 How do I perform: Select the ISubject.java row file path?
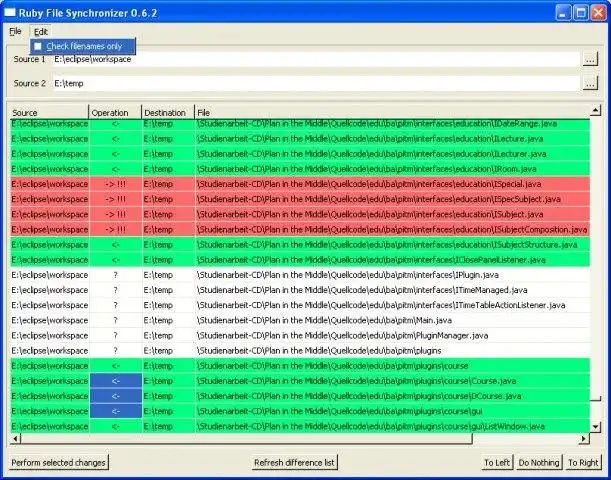(x=370, y=214)
